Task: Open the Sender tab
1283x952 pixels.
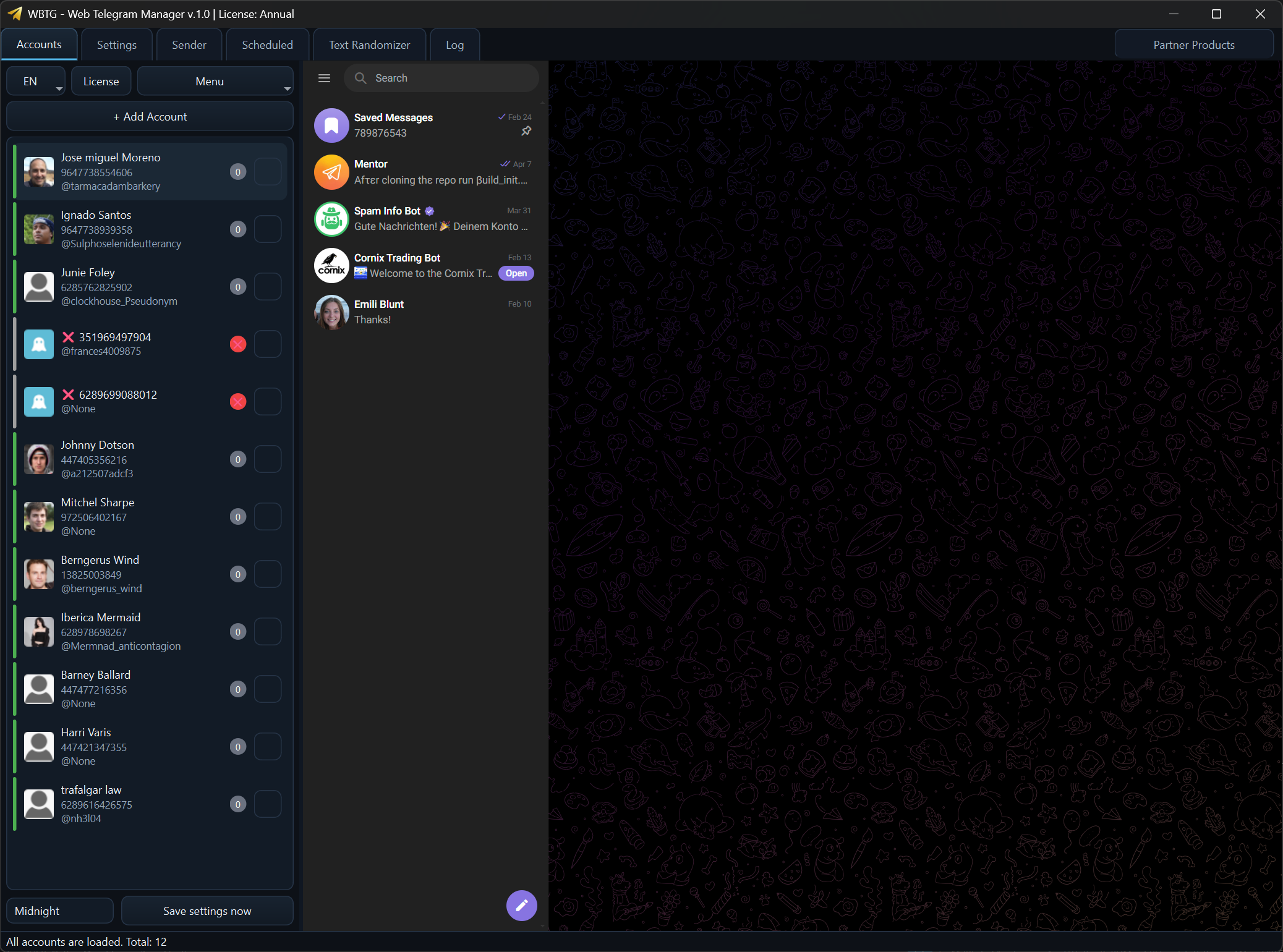Action: [x=189, y=45]
